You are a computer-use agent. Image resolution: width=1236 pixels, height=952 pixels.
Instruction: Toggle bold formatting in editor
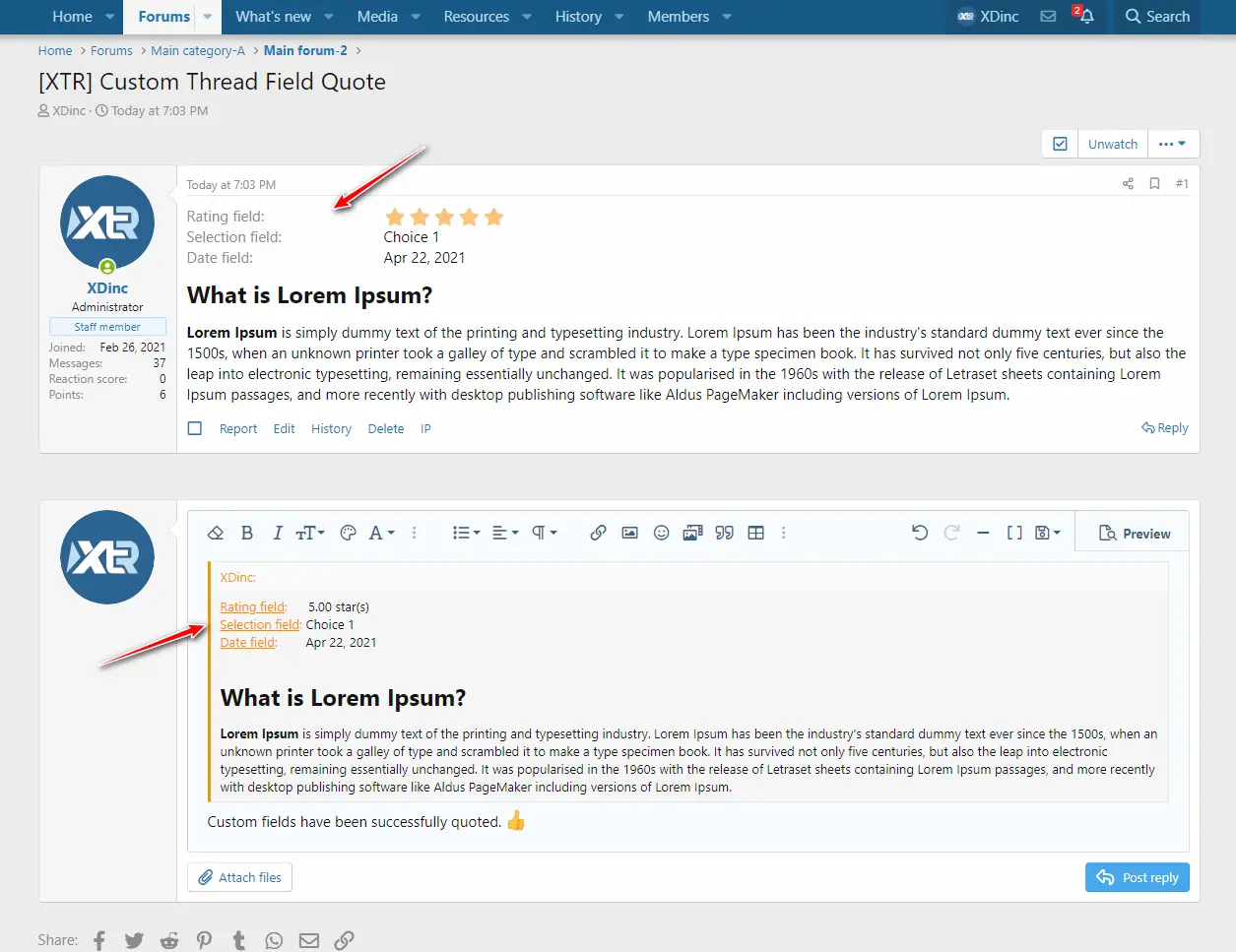tap(247, 533)
